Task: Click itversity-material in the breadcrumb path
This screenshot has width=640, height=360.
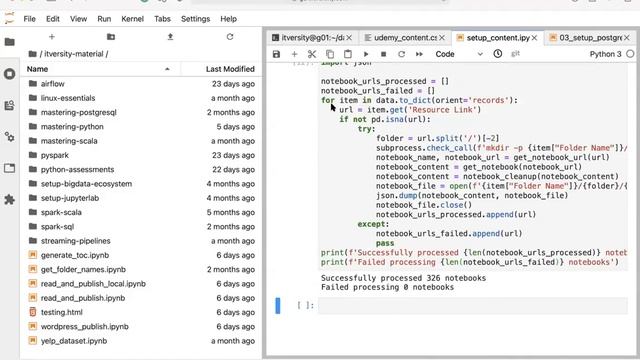Action: 74,54
